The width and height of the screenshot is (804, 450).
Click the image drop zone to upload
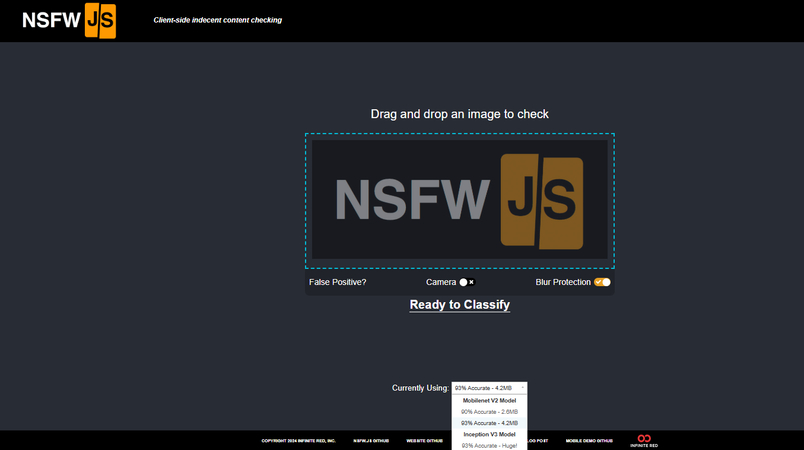[x=460, y=200]
